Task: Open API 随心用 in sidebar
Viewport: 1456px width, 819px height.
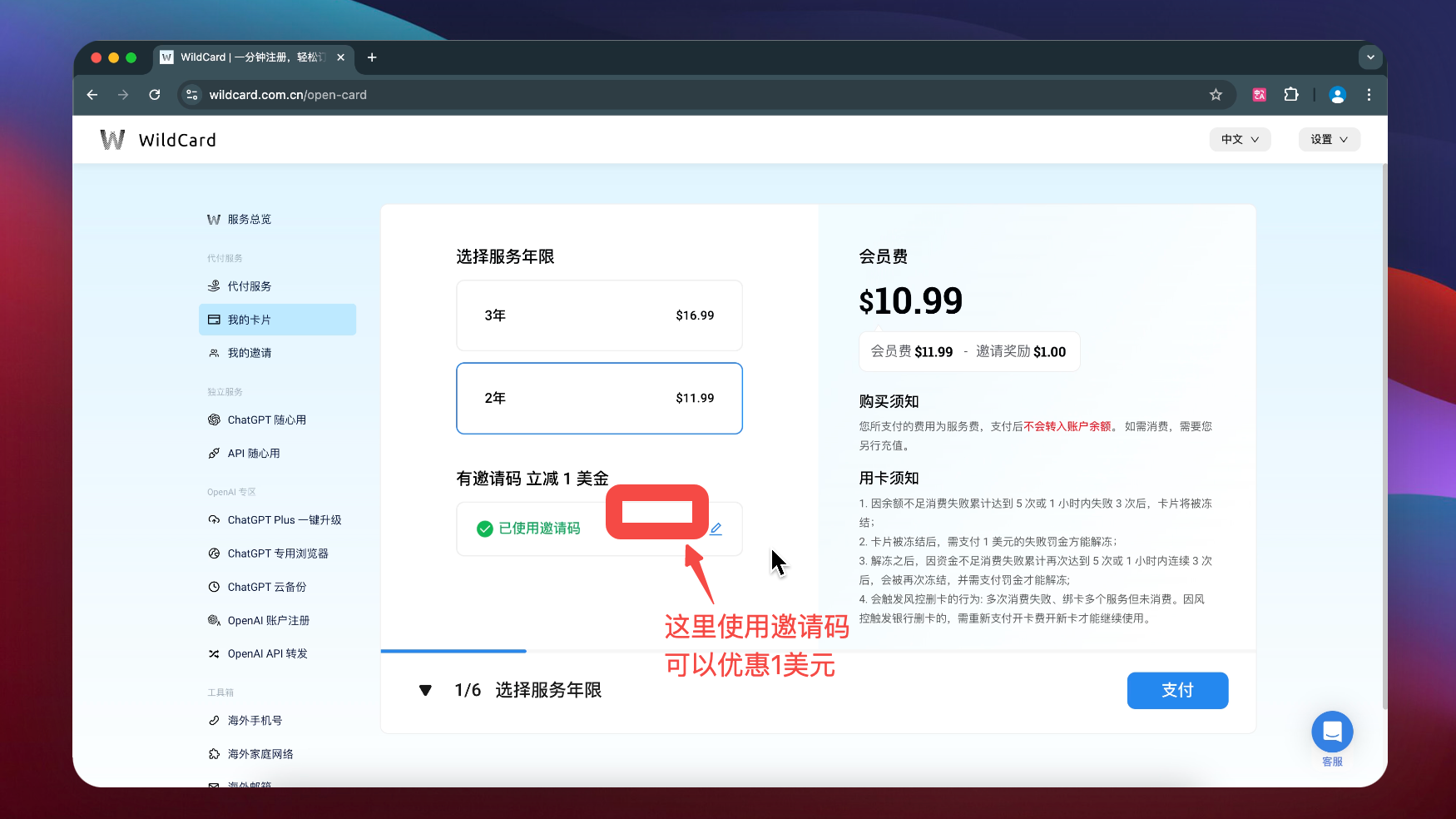Action: tap(277, 454)
